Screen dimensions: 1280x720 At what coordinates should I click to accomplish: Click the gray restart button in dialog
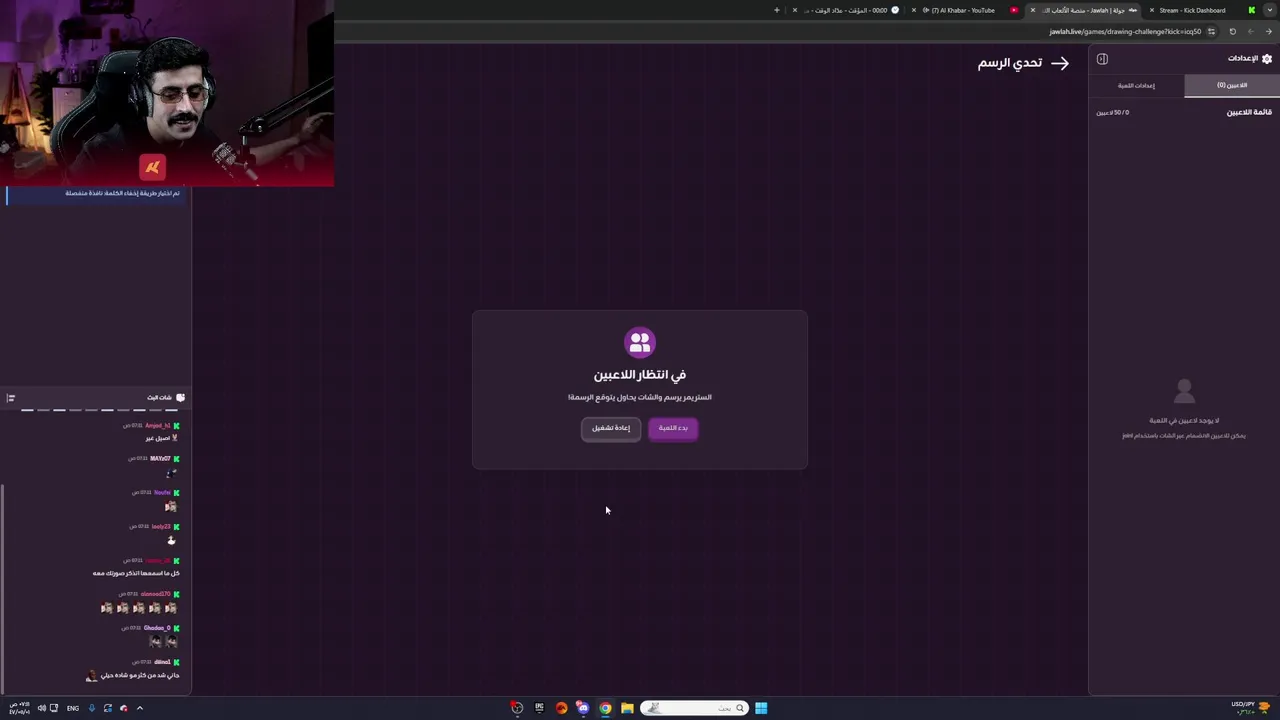pyautogui.click(x=611, y=428)
